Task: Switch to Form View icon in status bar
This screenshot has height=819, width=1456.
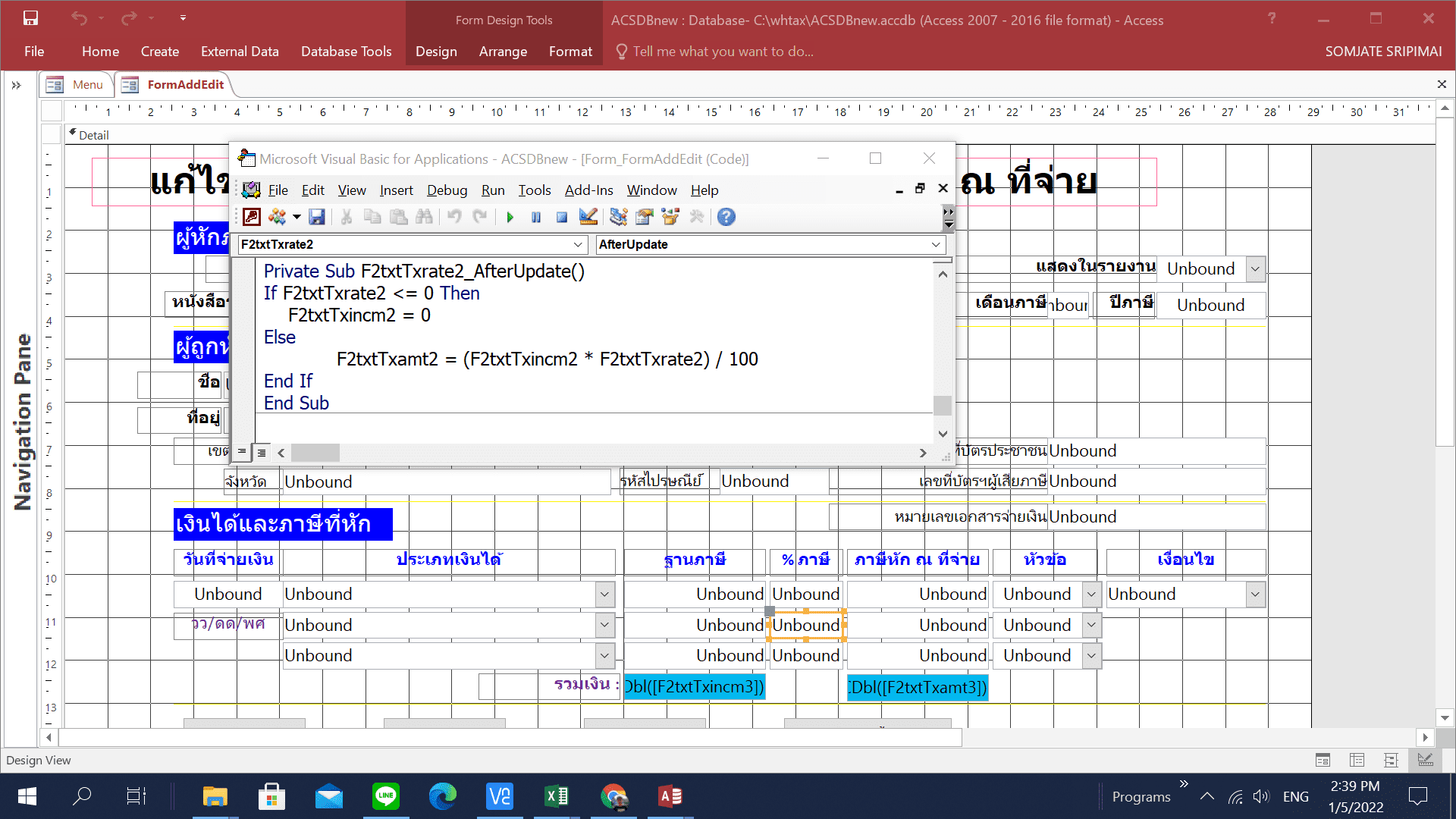Action: (x=1323, y=760)
